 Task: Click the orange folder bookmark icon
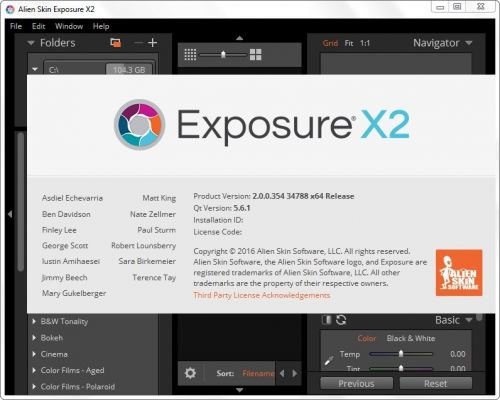[x=116, y=43]
